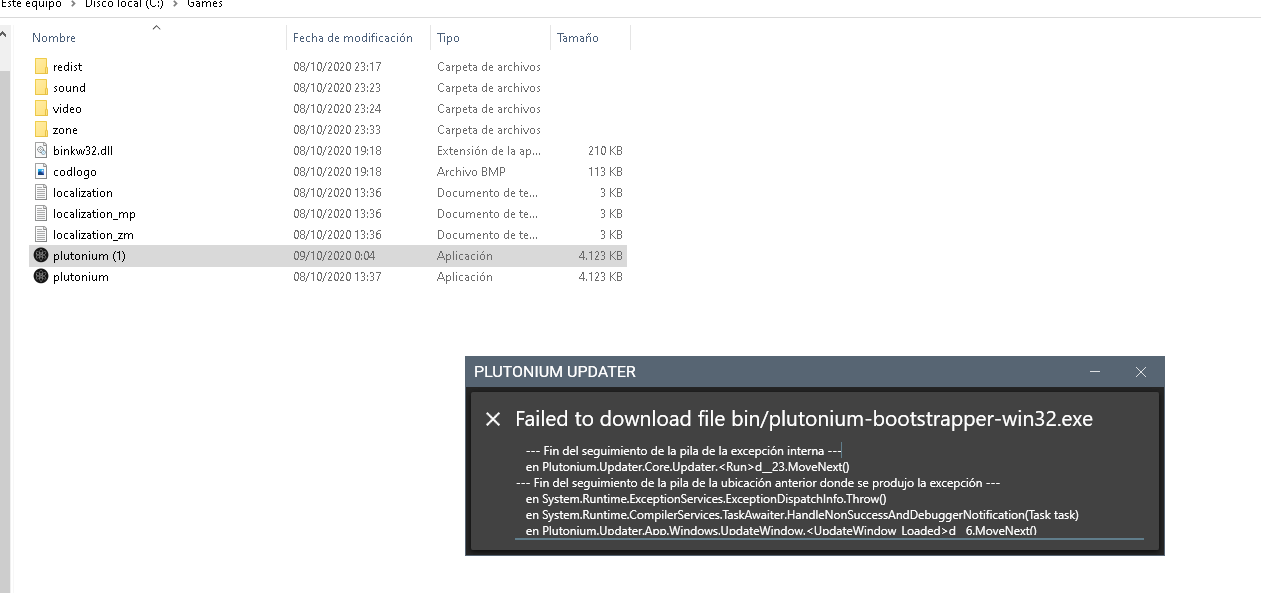Click the PLUTONIUM UPDATER title text
Viewport: 1261px width, 593px height.
pyautogui.click(x=555, y=372)
